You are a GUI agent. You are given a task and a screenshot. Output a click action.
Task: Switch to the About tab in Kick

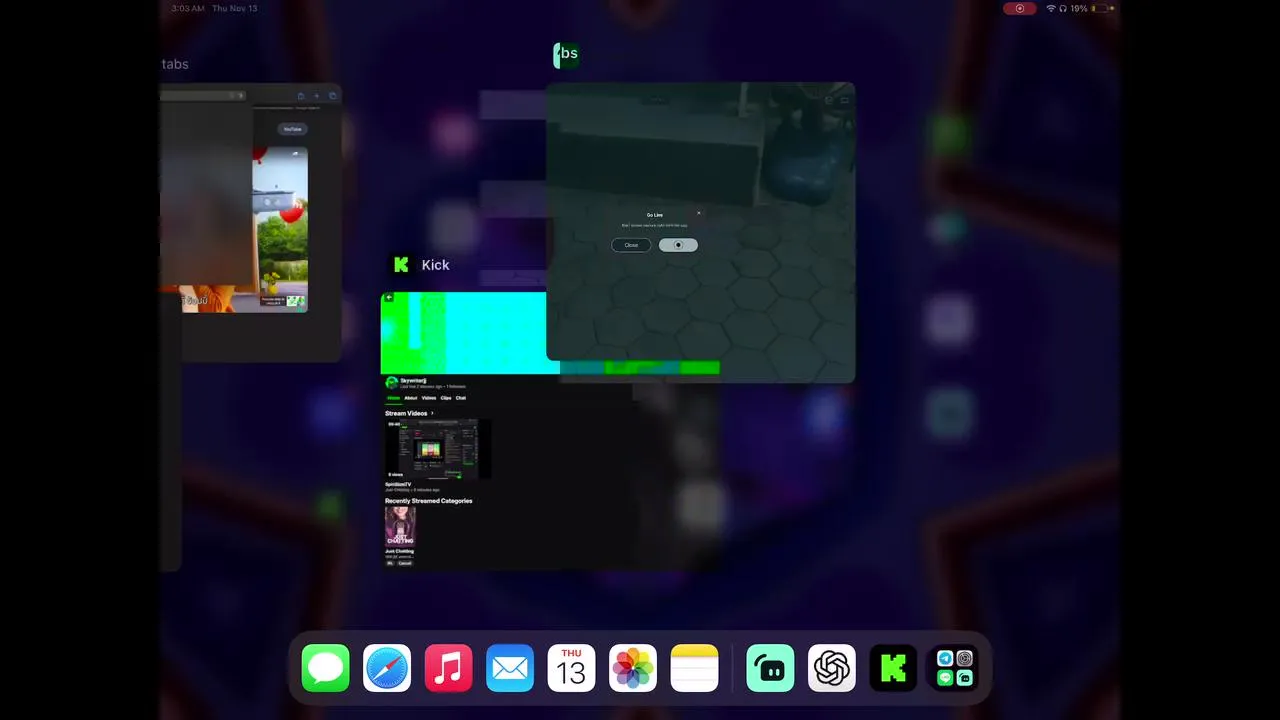click(x=410, y=398)
